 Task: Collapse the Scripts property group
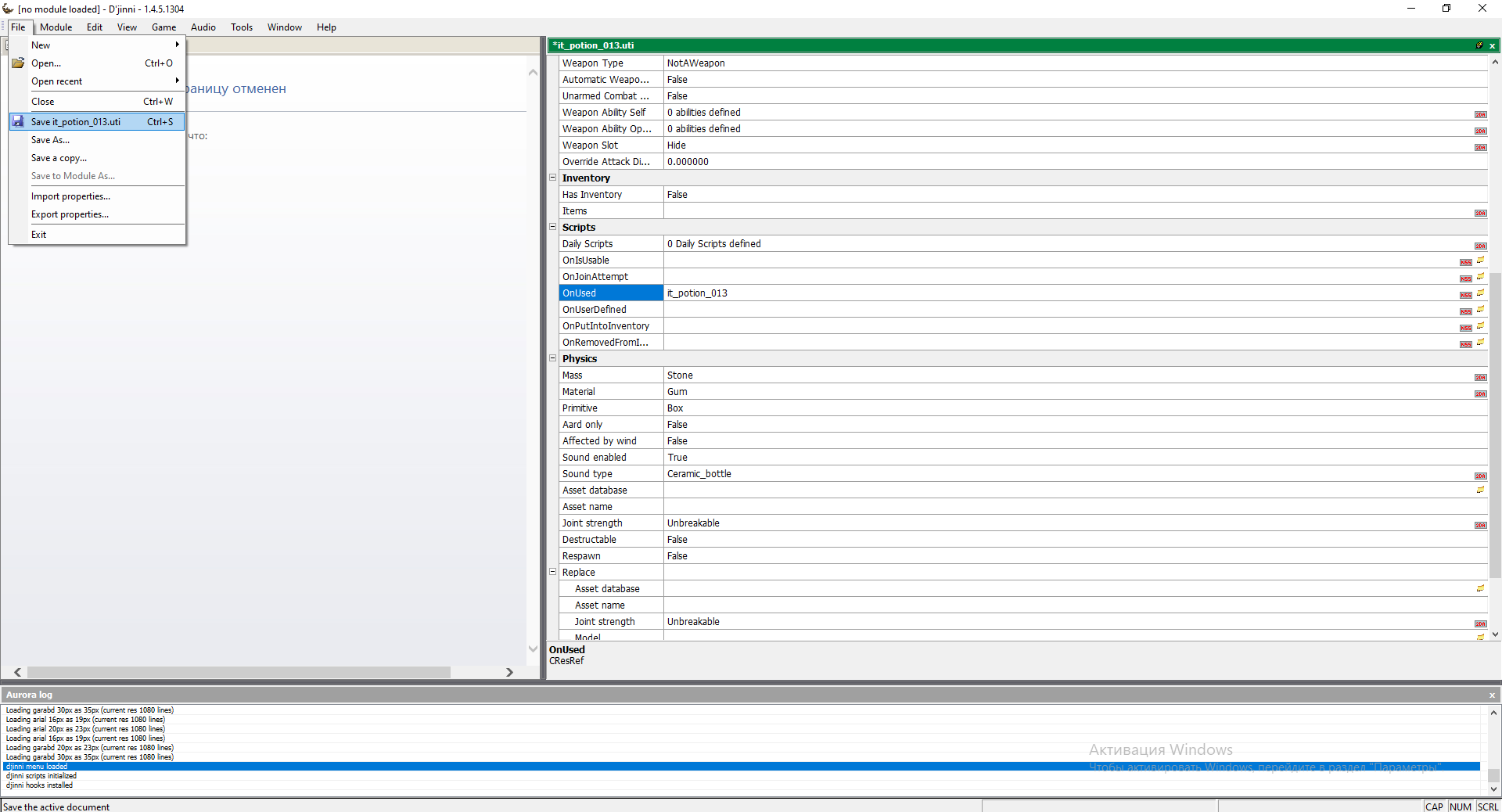point(552,227)
